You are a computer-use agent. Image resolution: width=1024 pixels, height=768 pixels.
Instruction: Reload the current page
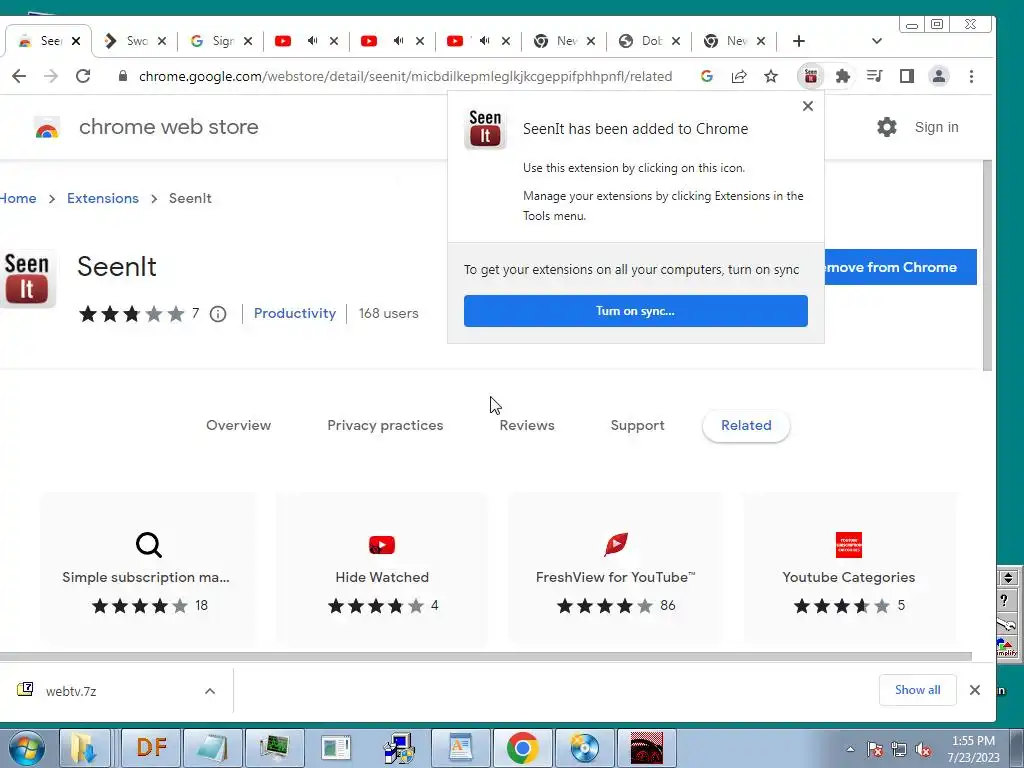(x=83, y=76)
